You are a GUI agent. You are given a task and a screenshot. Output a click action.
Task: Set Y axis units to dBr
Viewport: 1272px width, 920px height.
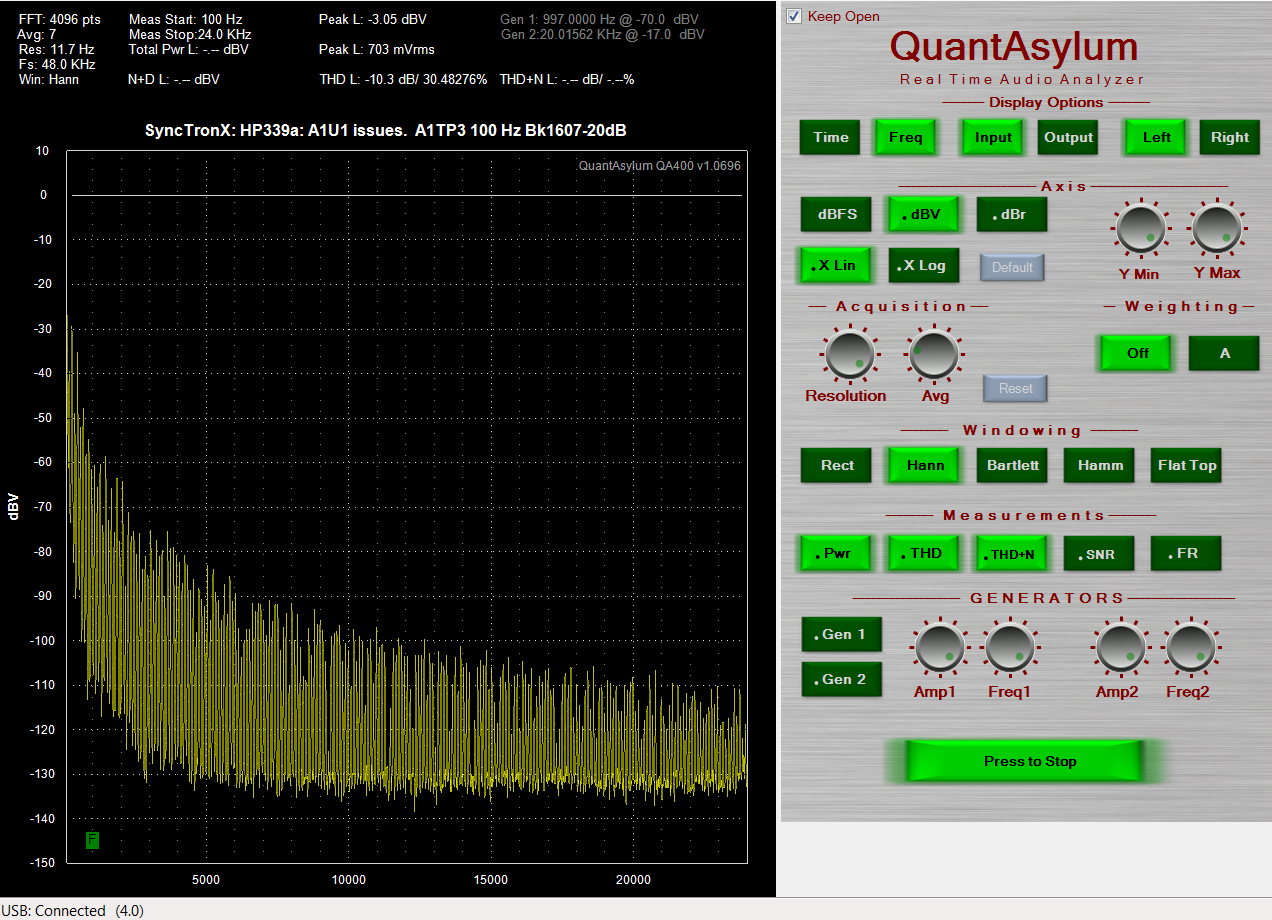click(x=1013, y=214)
